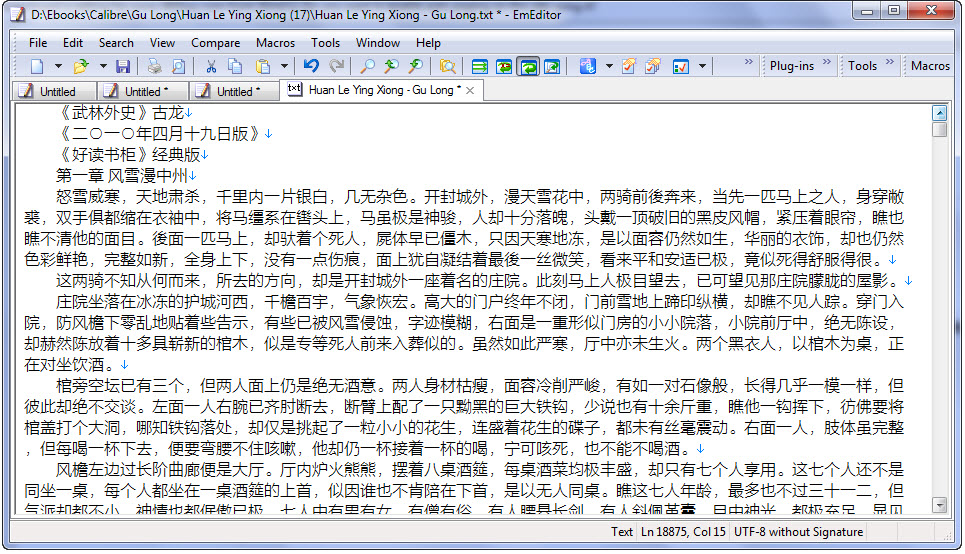
Task: Expand the Open file dropdown arrow
Action: (103, 66)
